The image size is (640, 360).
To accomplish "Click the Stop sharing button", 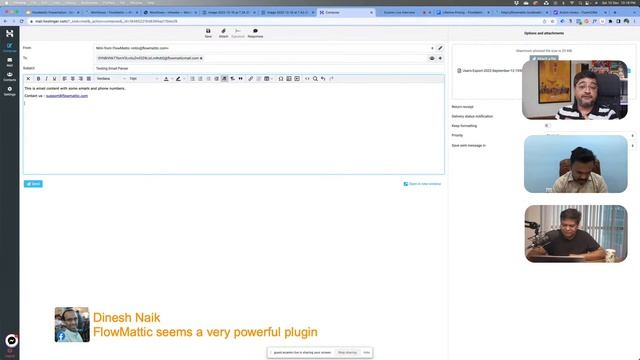I will click(347, 353).
